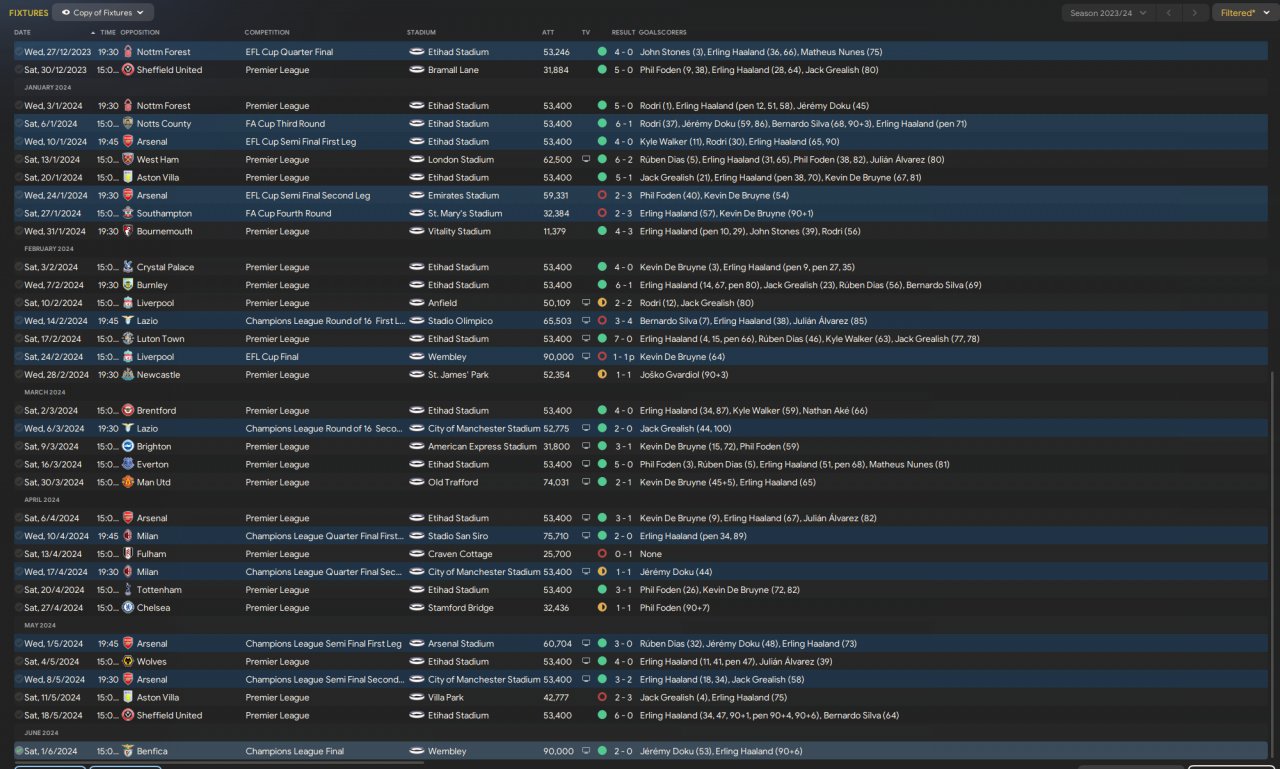
Task: Tick the selection circle for Sat, 3/2/2024
Action: pos(19,268)
